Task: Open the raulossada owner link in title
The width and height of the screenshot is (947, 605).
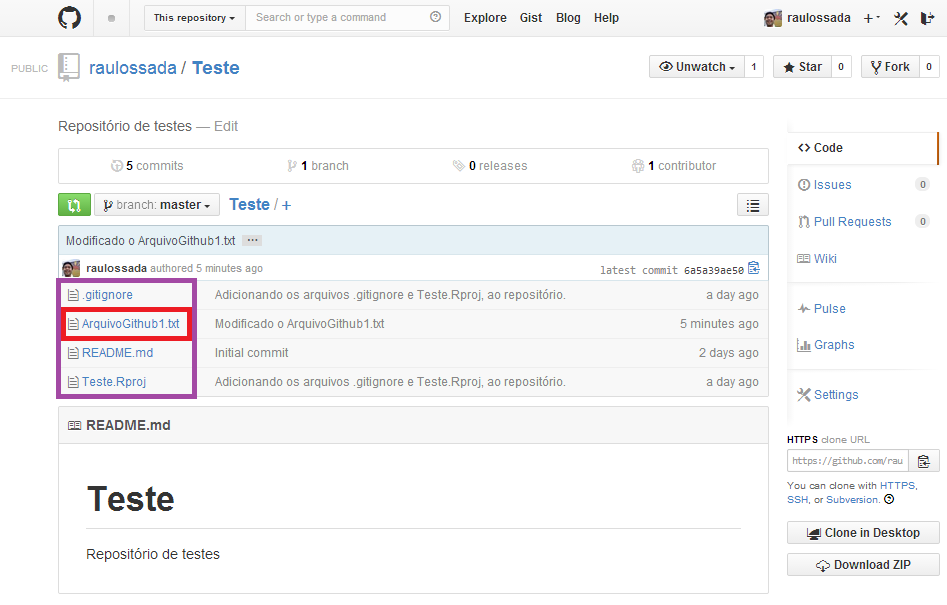Action: click(x=133, y=68)
